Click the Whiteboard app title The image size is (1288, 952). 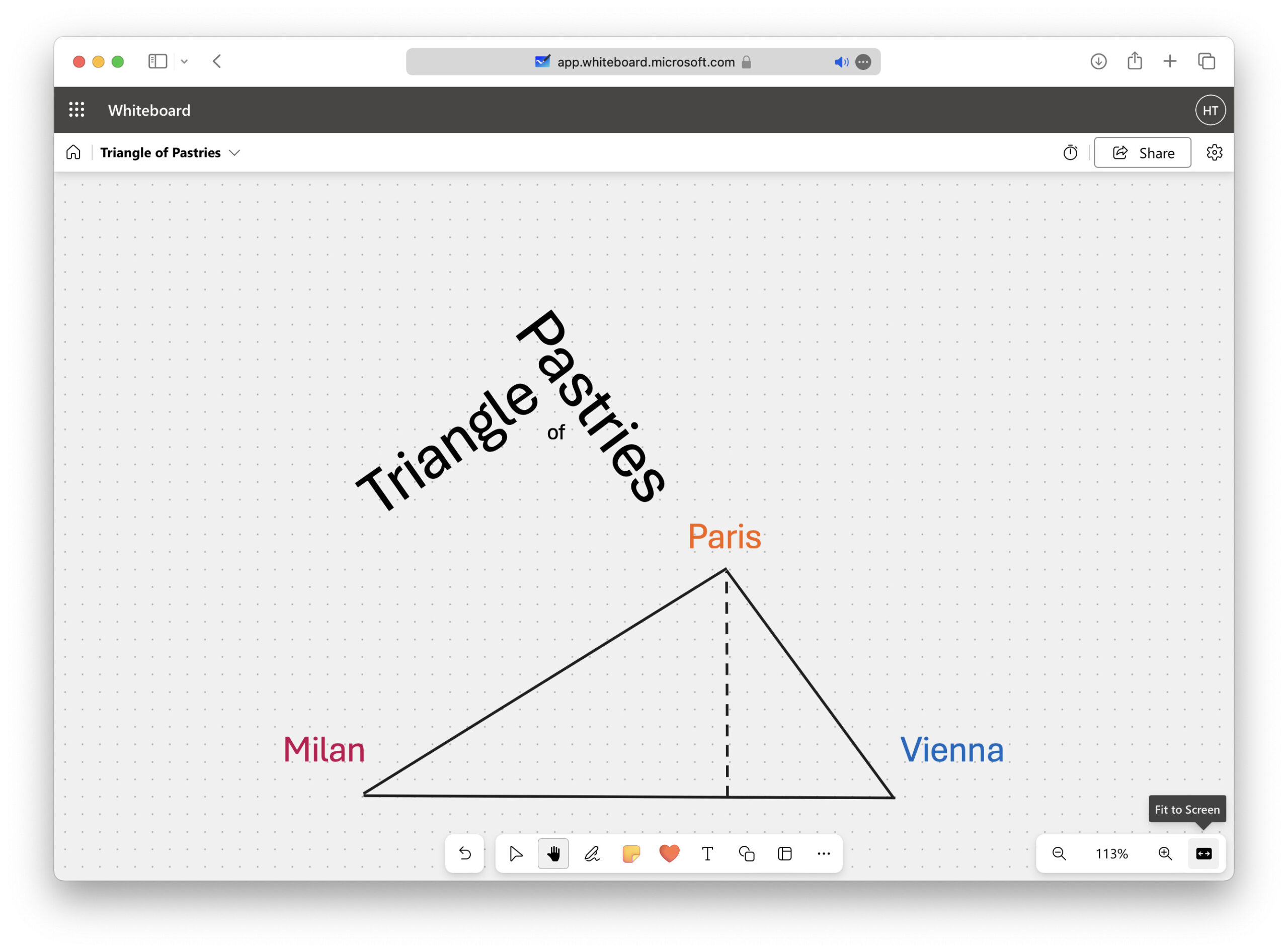pyautogui.click(x=149, y=110)
